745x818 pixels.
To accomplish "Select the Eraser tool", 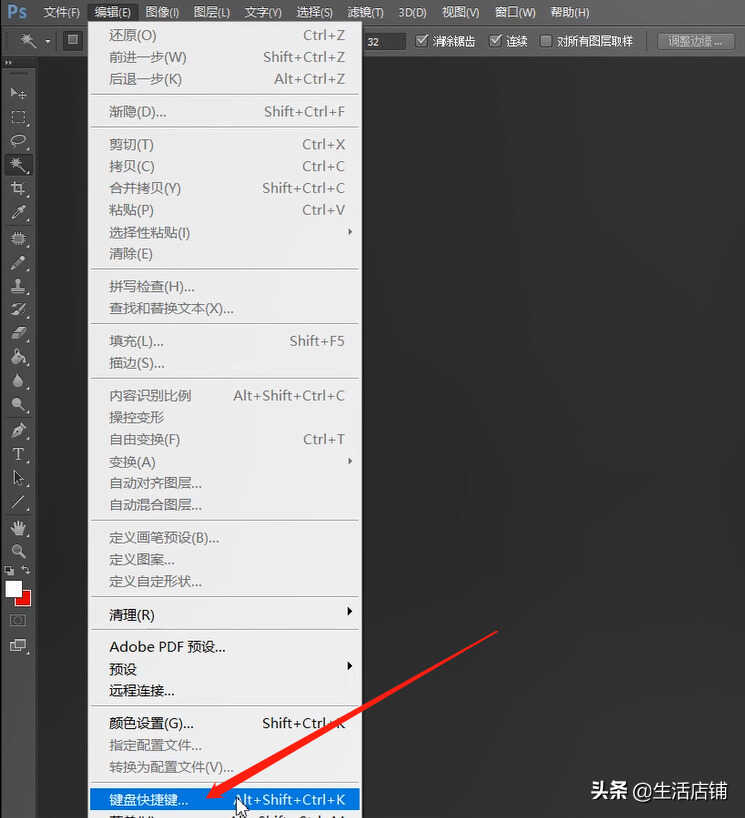I will click(18, 333).
